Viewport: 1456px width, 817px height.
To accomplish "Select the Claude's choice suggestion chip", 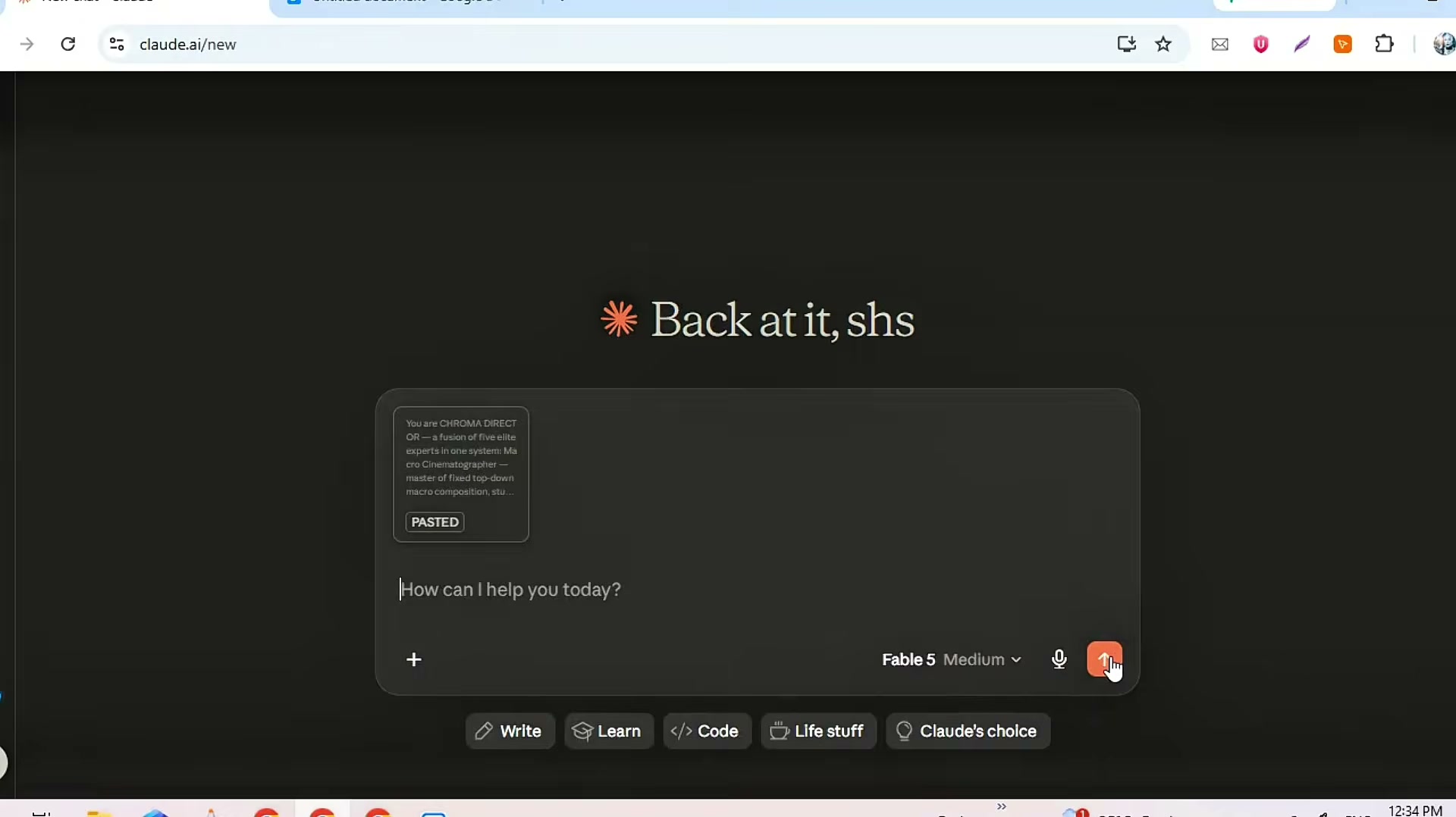I will 968,731.
